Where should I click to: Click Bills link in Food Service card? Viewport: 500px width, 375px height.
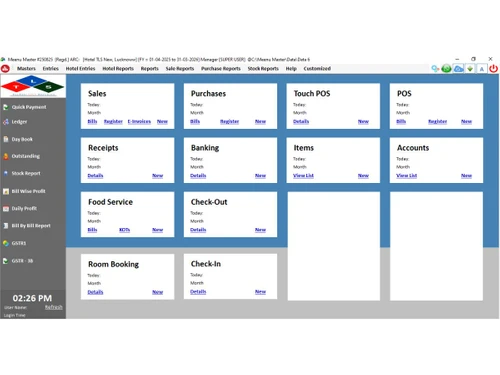tap(92, 230)
